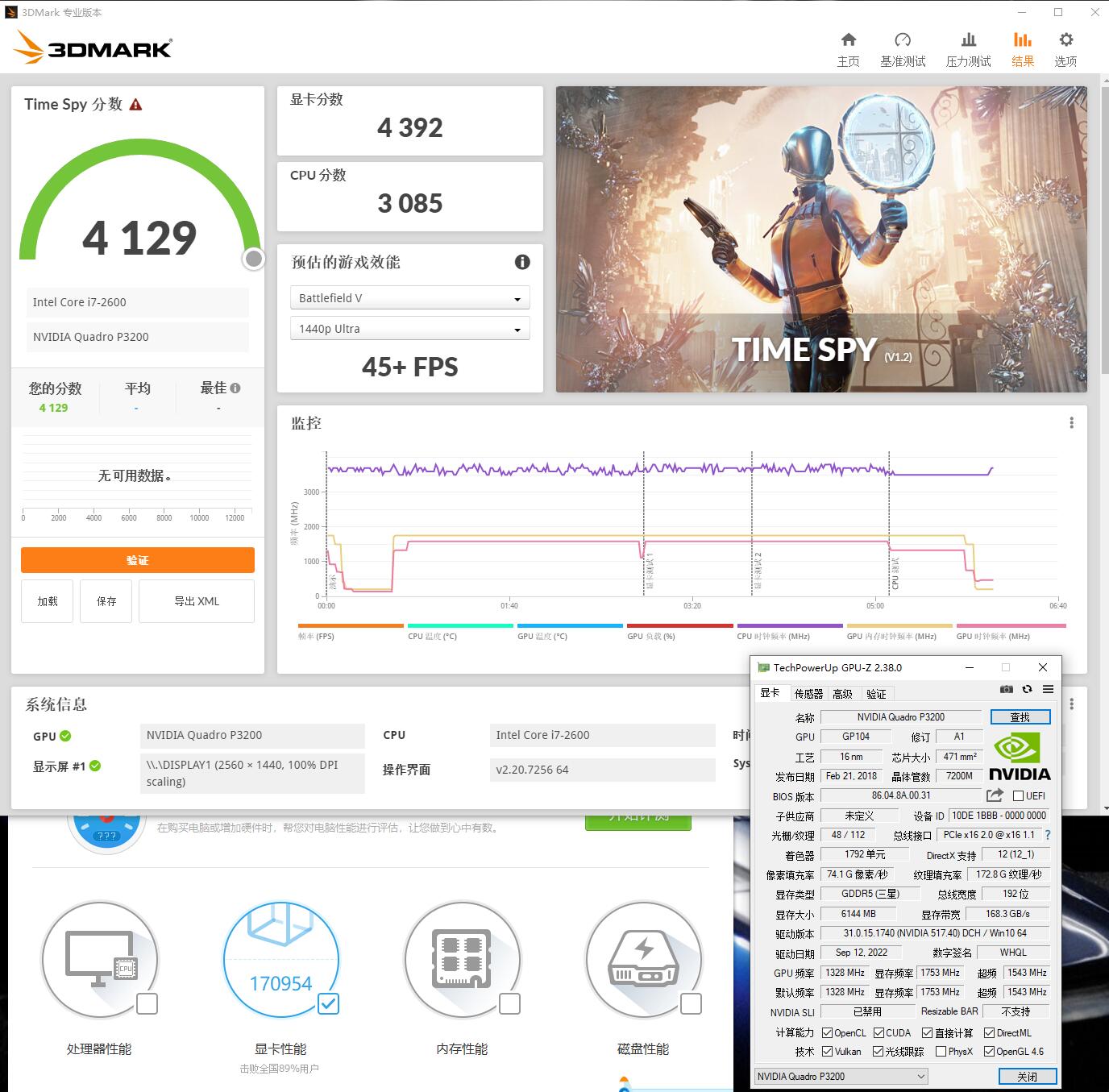Viewport: 1109px width, 1092px height.
Task: Click the Time Spy banner image
Action: pos(821,239)
